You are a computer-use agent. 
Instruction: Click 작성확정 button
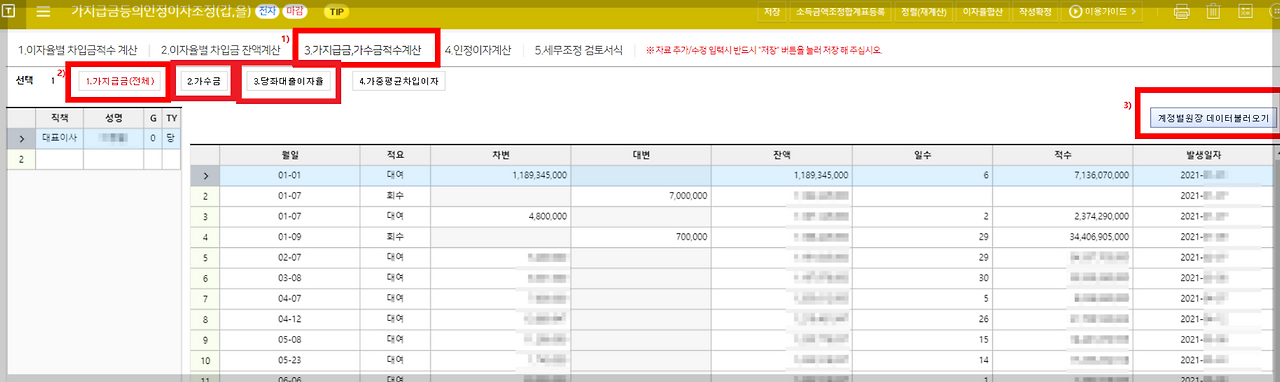(1036, 12)
